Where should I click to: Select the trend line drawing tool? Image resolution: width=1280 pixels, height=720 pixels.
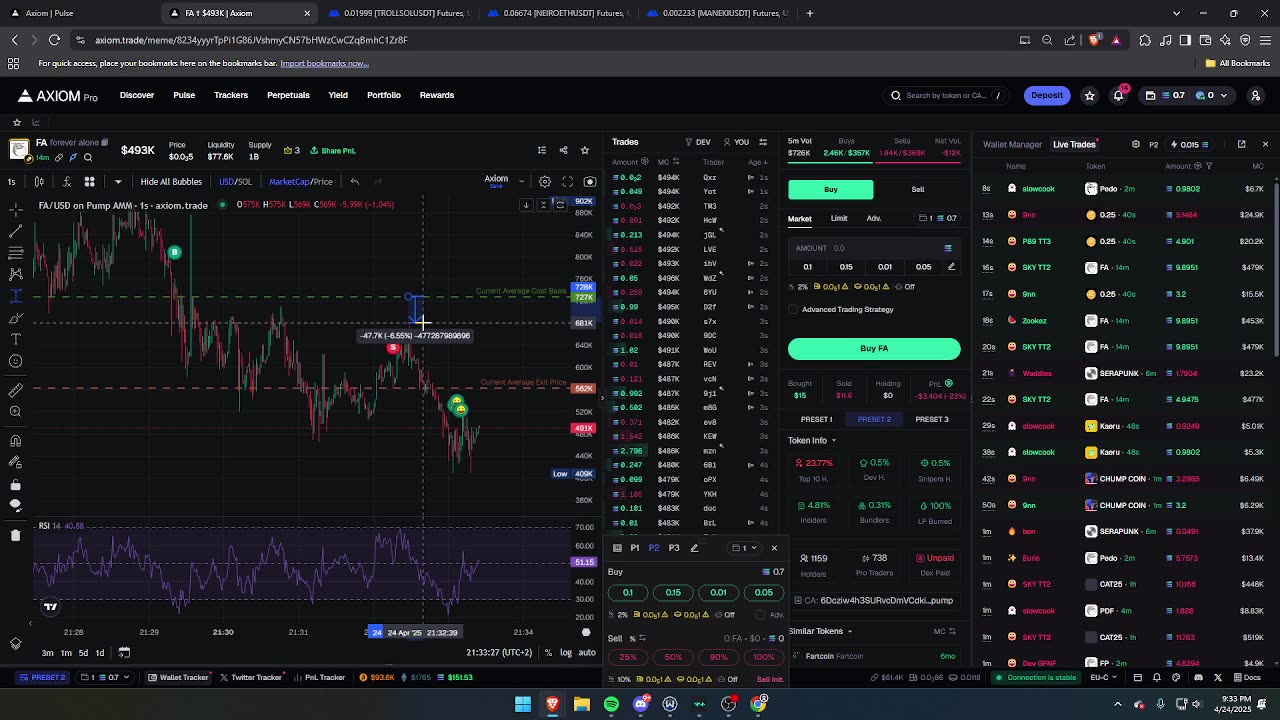[15, 230]
